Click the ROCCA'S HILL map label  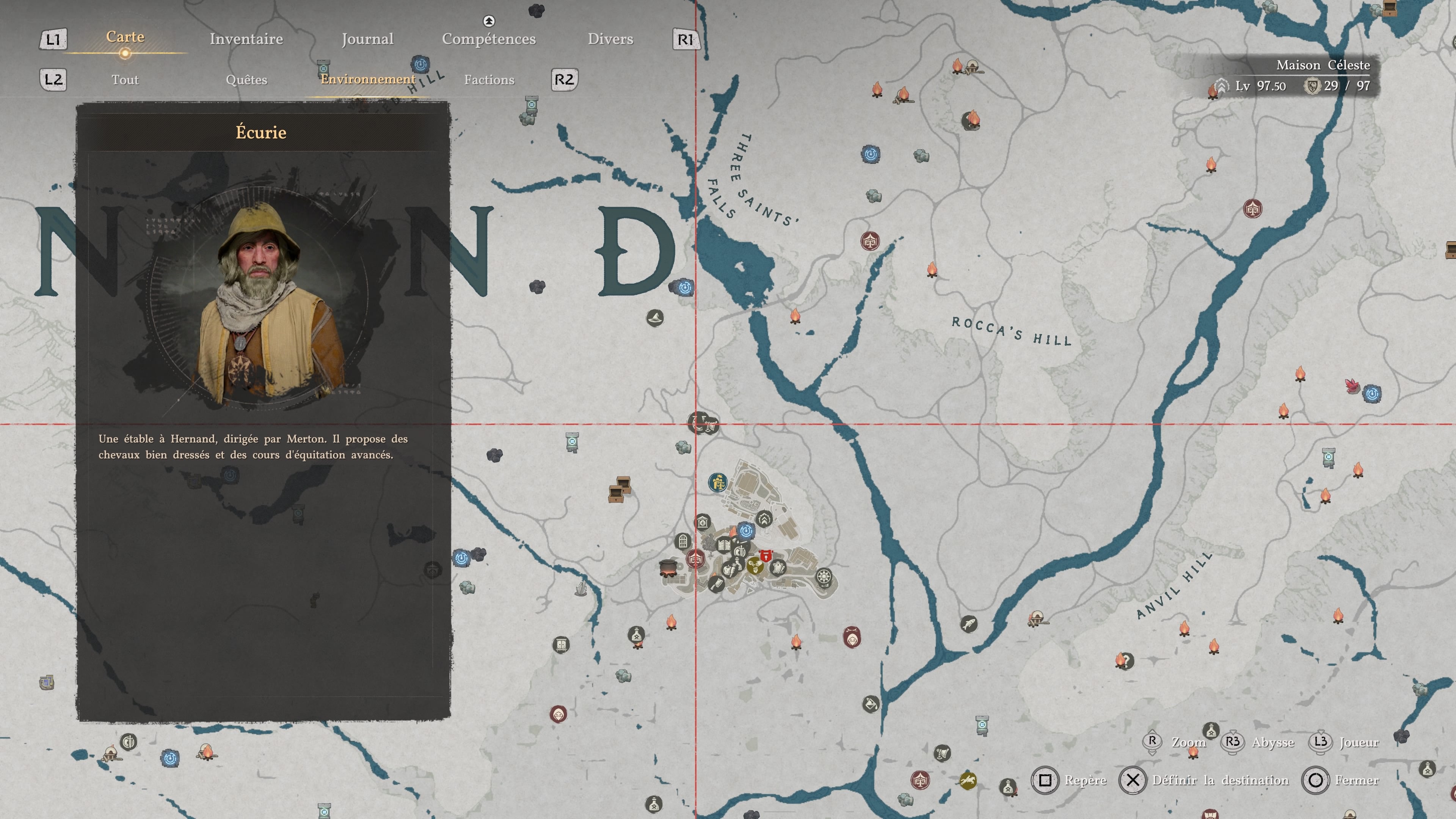coord(1012,331)
